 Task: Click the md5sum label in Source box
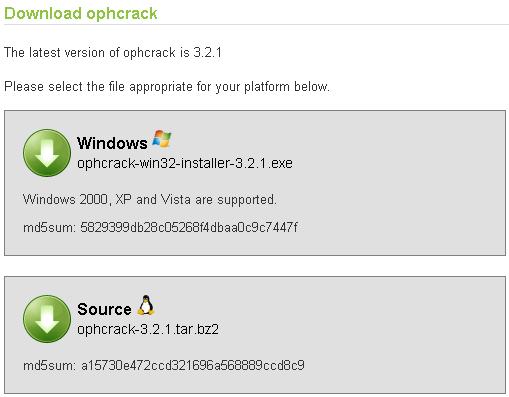[x=49, y=366]
